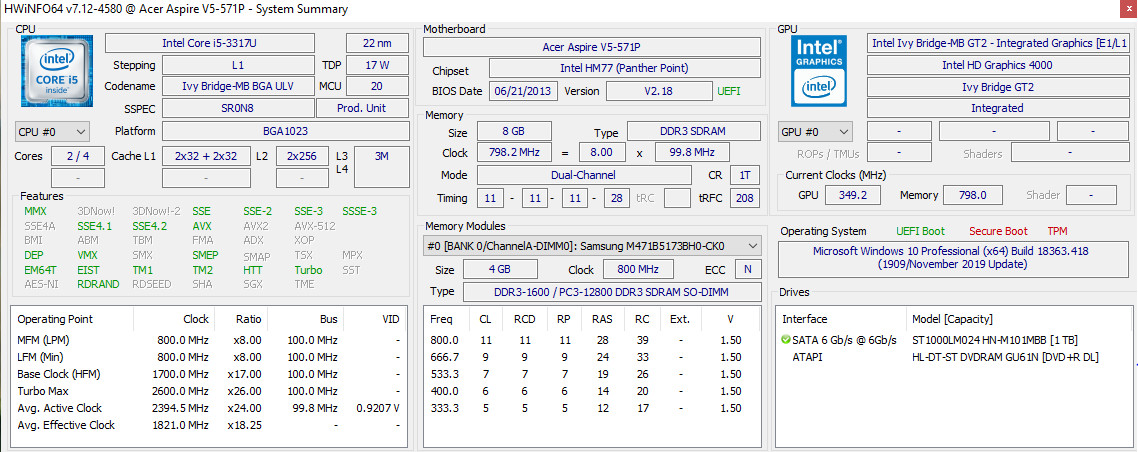Click the Intel HM77 (Panther Point) chipset field

[625, 69]
